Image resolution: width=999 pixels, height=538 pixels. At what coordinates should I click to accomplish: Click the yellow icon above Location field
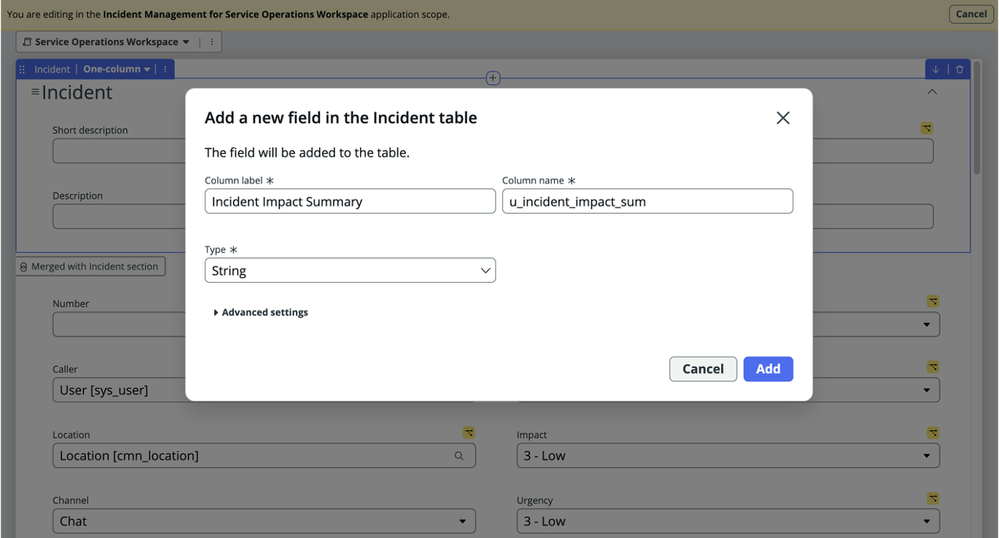point(469,433)
